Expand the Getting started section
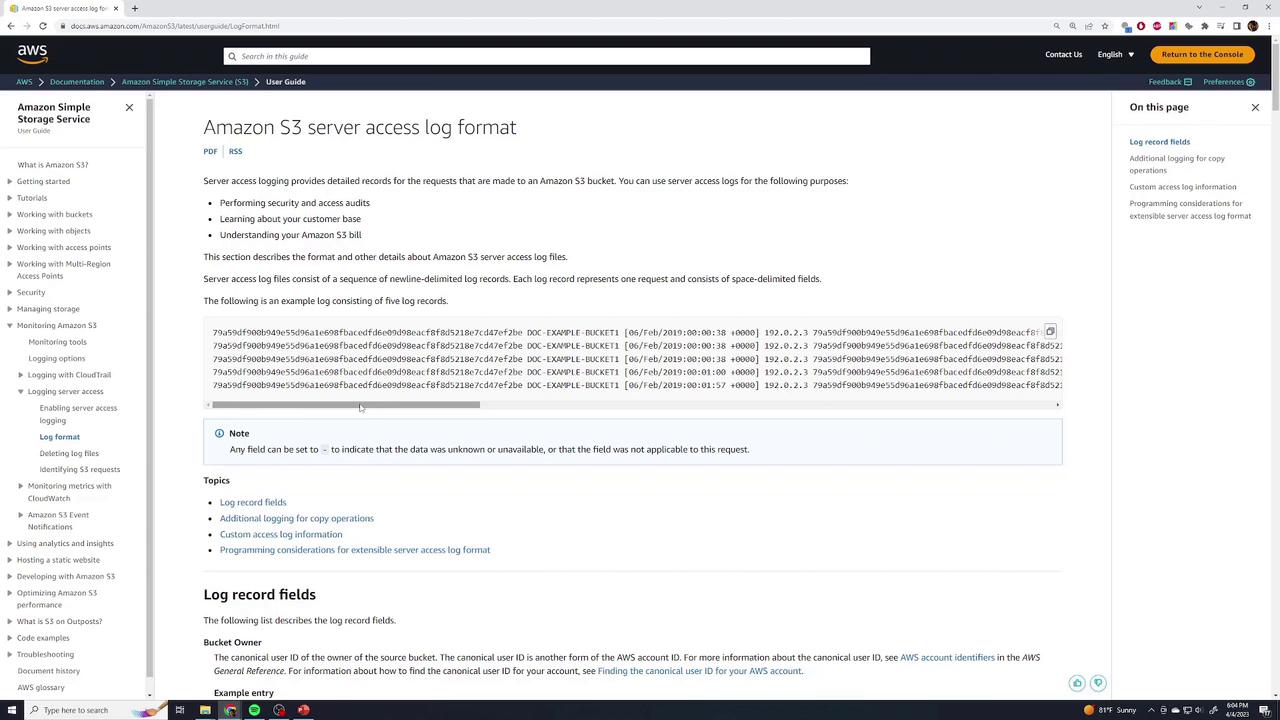 [10, 182]
